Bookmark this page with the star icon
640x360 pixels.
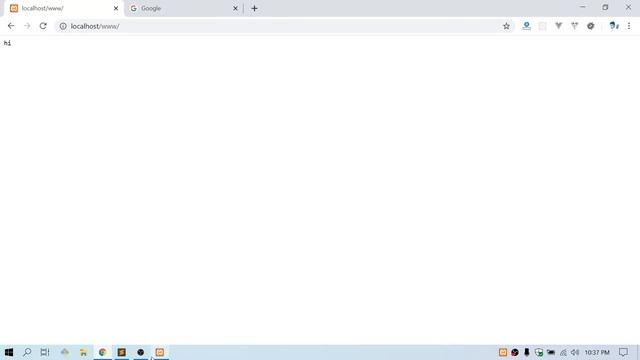pyautogui.click(x=506, y=26)
